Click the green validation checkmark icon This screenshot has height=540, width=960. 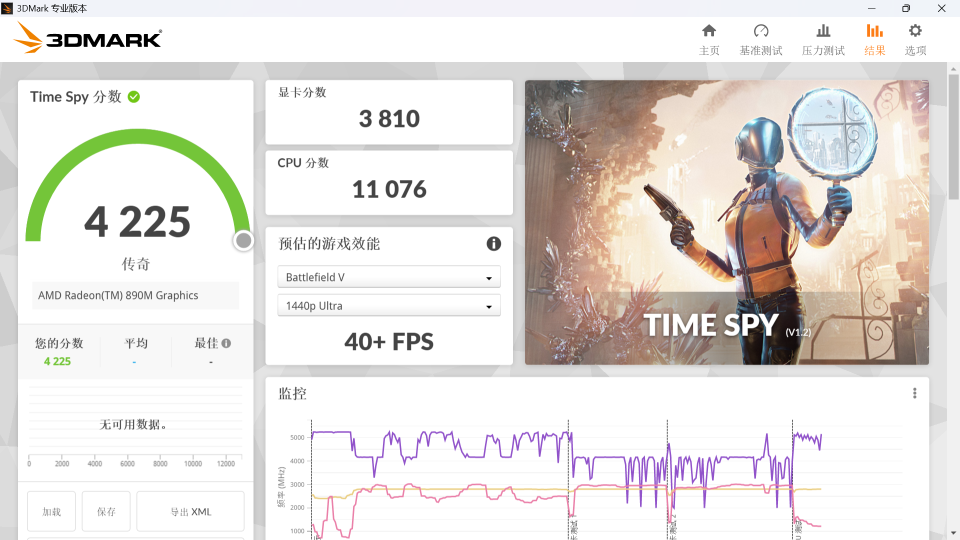coord(134,97)
